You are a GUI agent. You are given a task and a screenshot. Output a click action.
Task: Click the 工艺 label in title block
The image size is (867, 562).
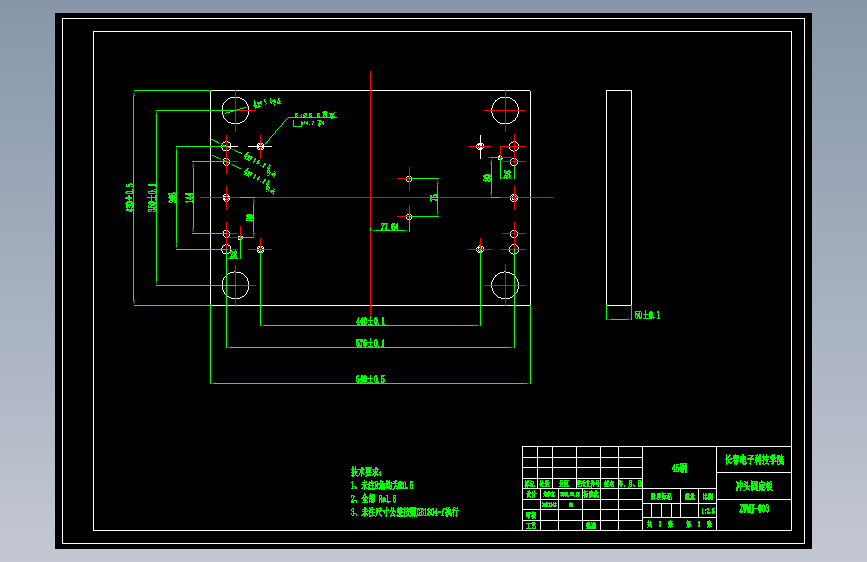(x=531, y=525)
